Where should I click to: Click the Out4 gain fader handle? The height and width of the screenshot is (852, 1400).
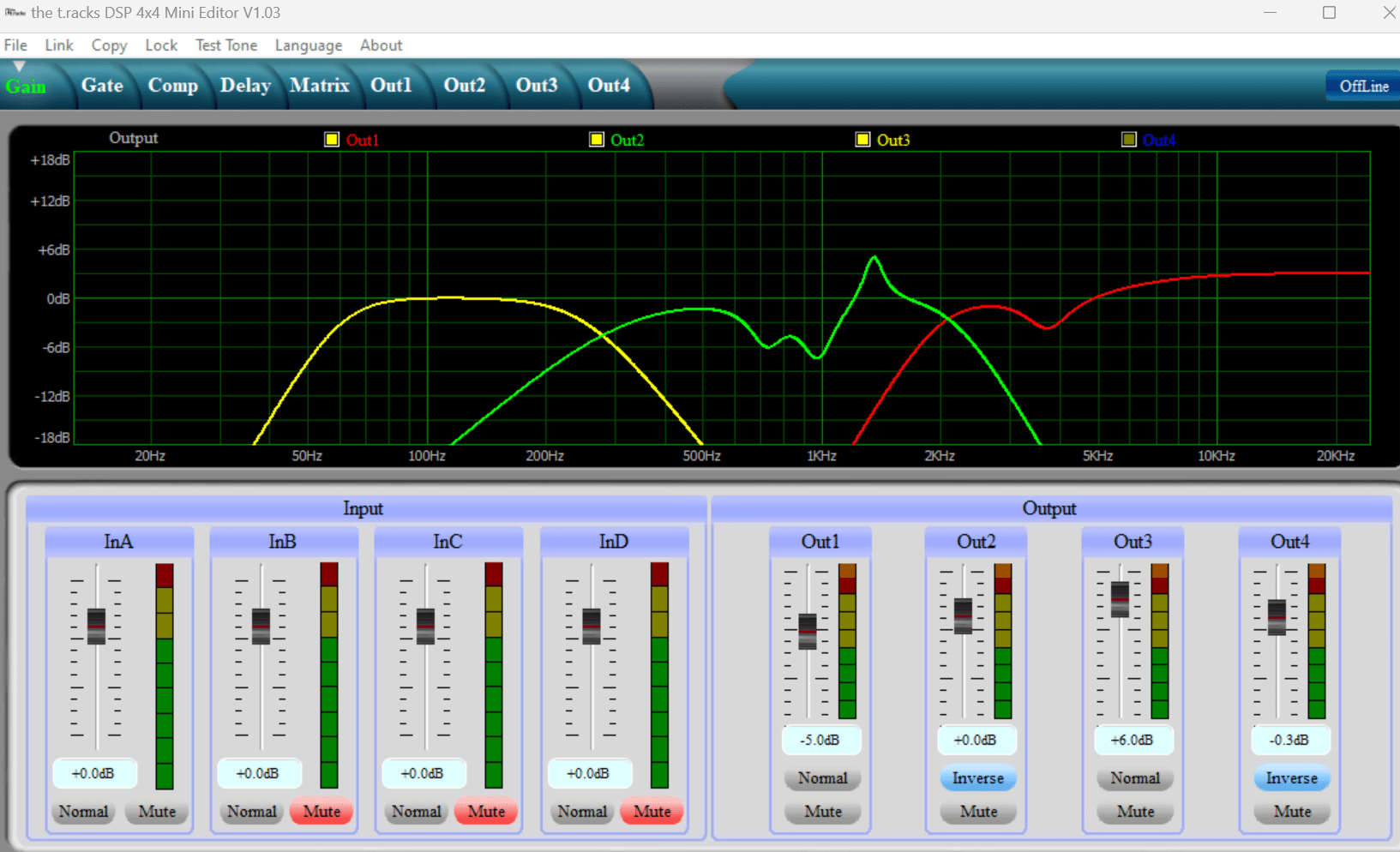[x=1277, y=617]
